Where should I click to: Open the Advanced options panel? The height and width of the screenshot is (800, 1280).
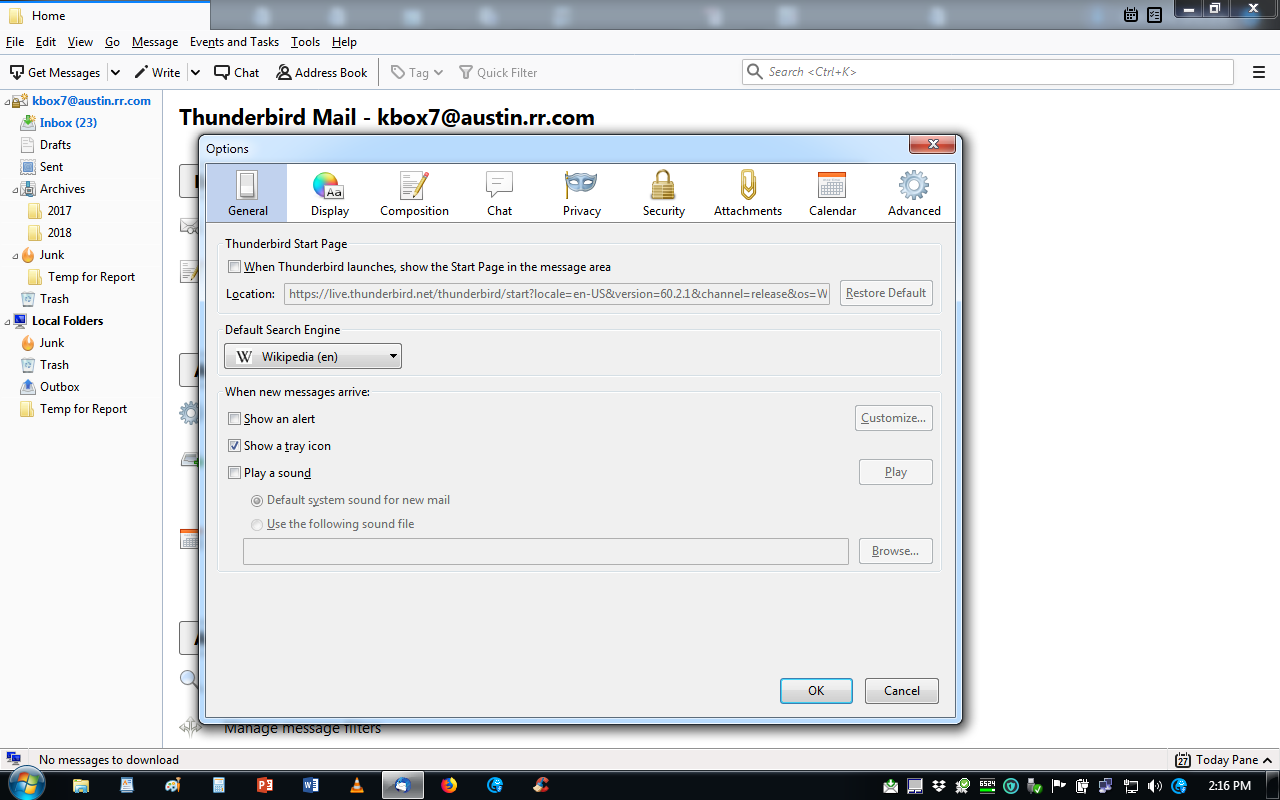(914, 193)
